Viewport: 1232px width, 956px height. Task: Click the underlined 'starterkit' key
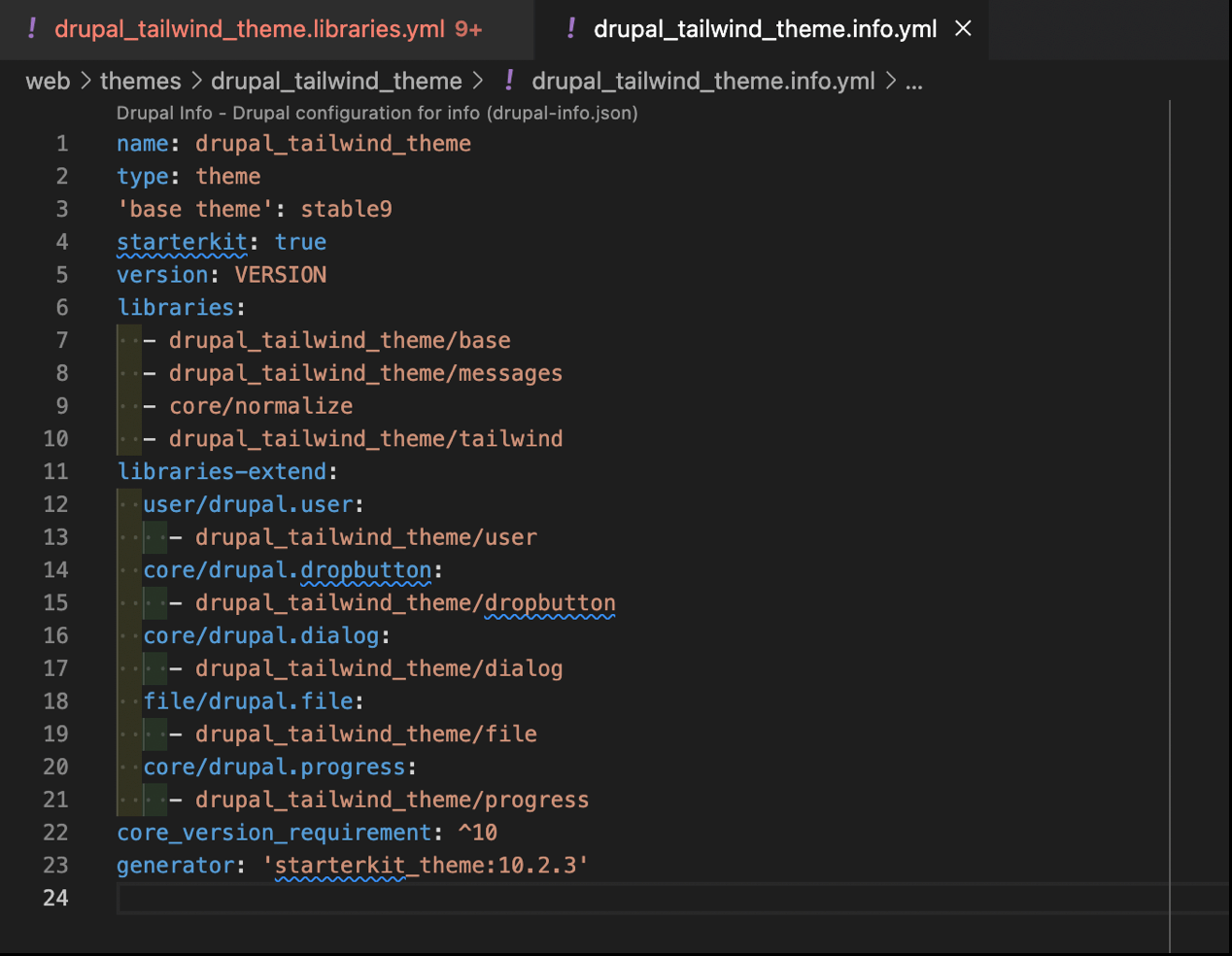[x=182, y=242]
